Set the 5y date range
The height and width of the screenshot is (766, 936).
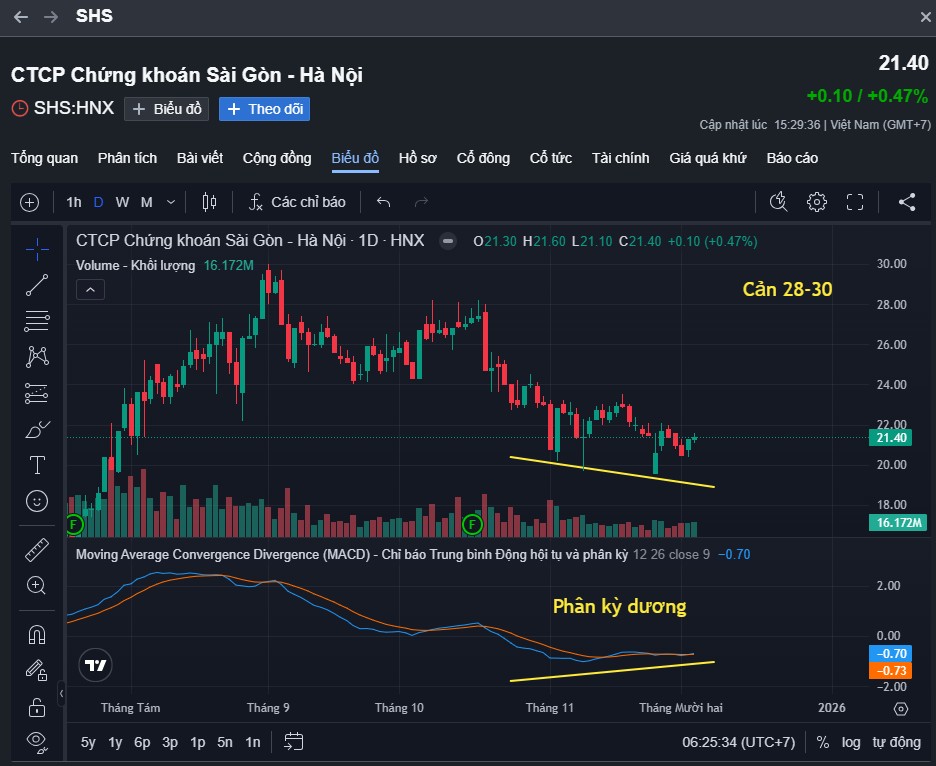pyautogui.click(x=88, y=742)
